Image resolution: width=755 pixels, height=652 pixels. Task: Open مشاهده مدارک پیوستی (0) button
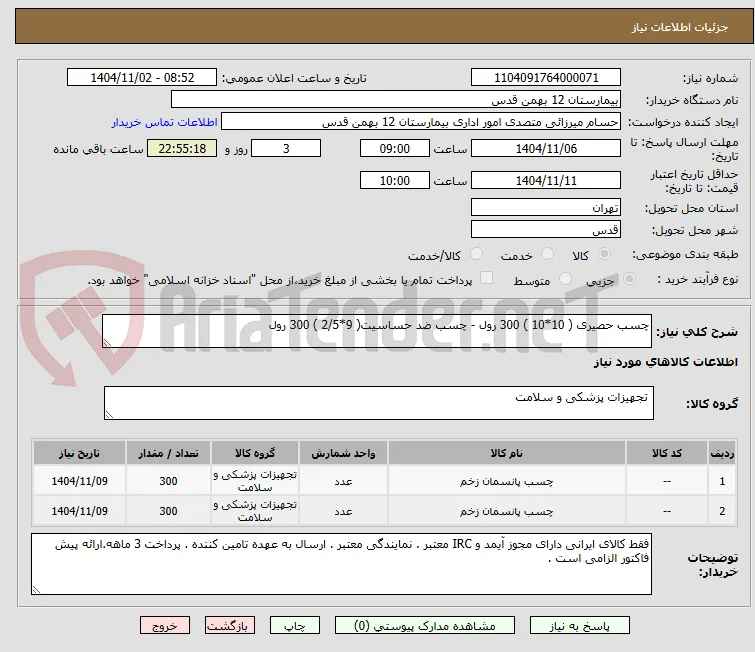pyautogui.click(x=425, y=626)
